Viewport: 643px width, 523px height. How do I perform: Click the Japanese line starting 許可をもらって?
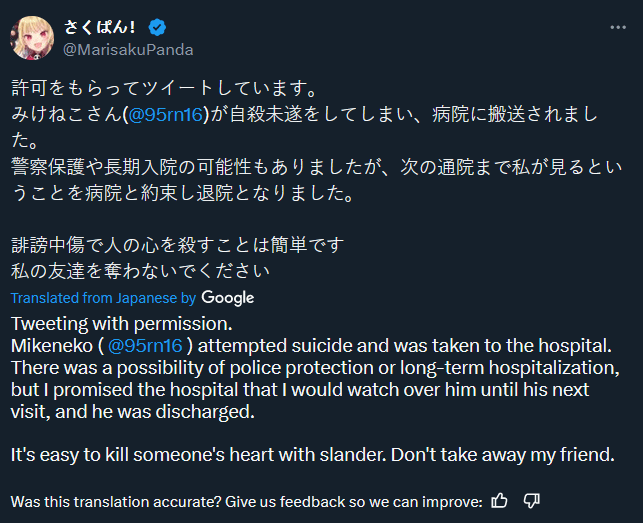164,88
